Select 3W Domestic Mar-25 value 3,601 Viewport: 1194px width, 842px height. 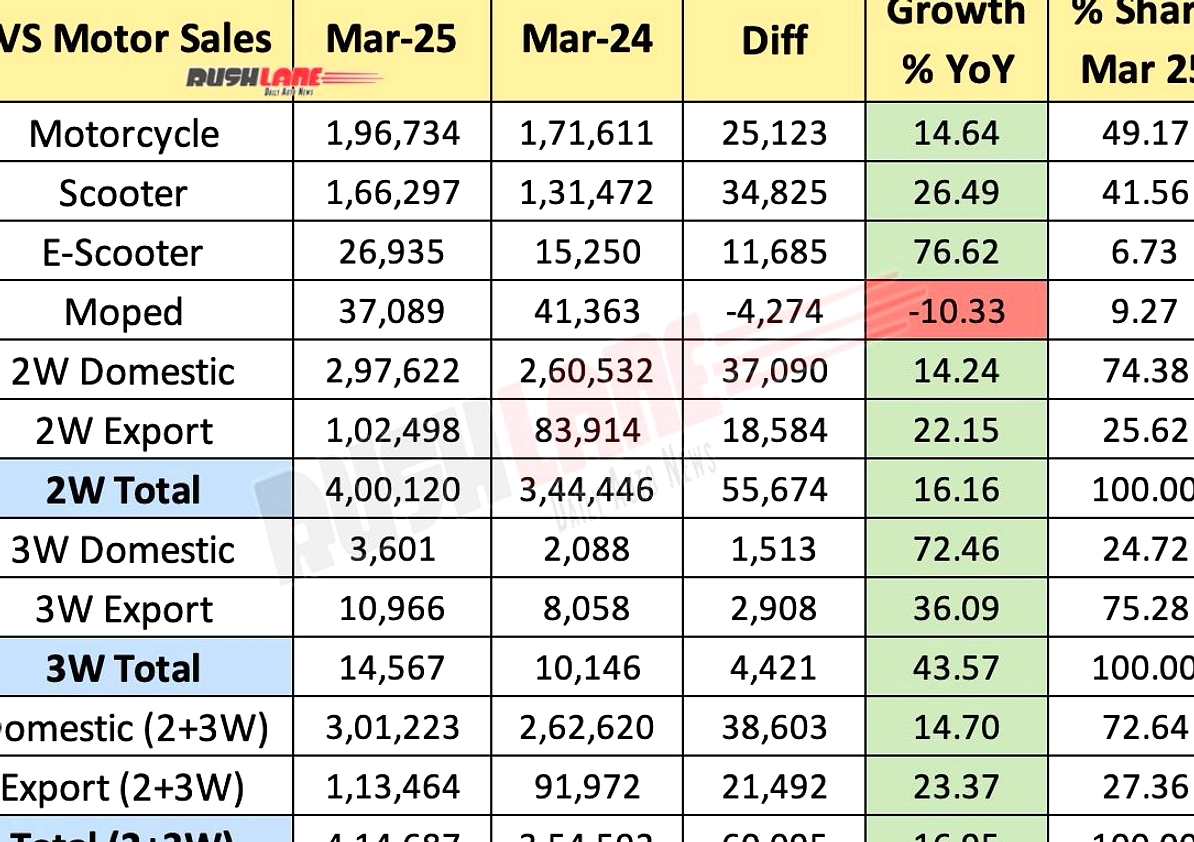point(392,549)
